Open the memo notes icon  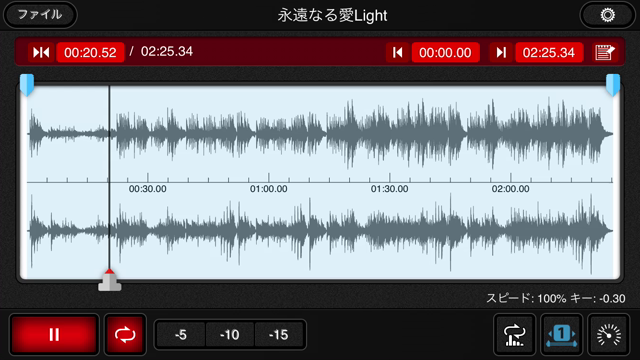[605, 52]
